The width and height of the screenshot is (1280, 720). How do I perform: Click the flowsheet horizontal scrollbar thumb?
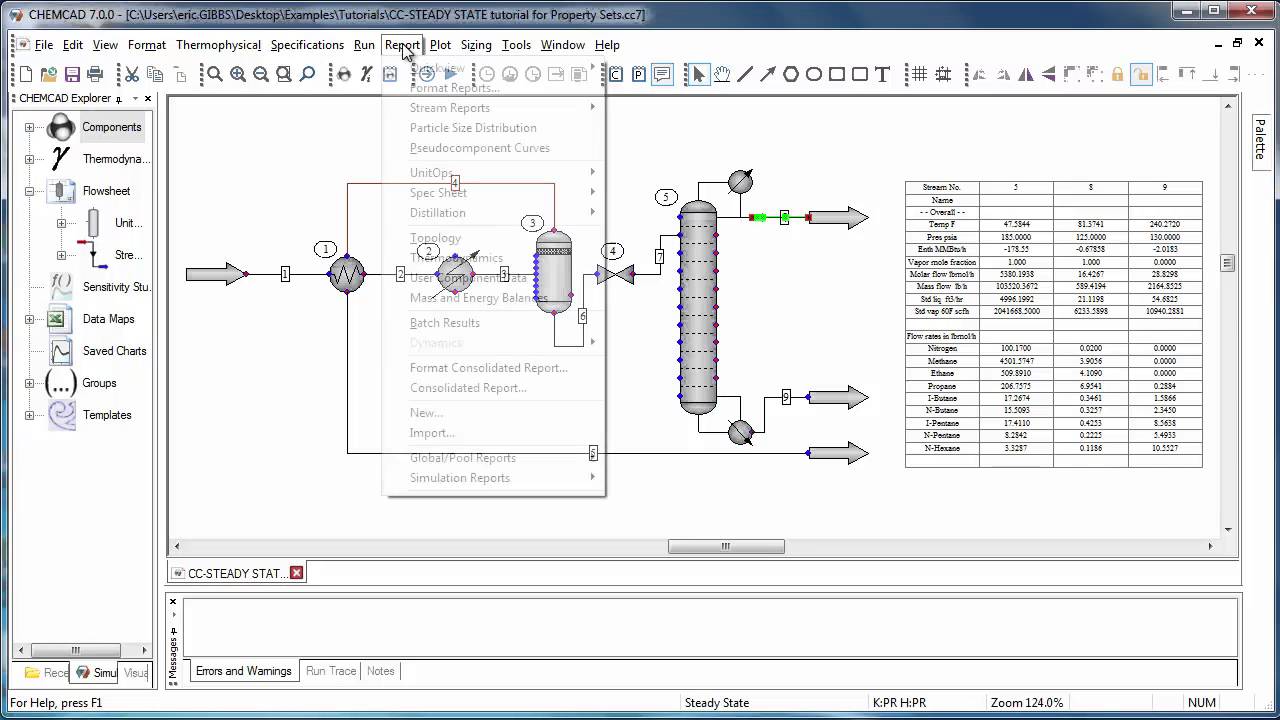pos(726,546)
